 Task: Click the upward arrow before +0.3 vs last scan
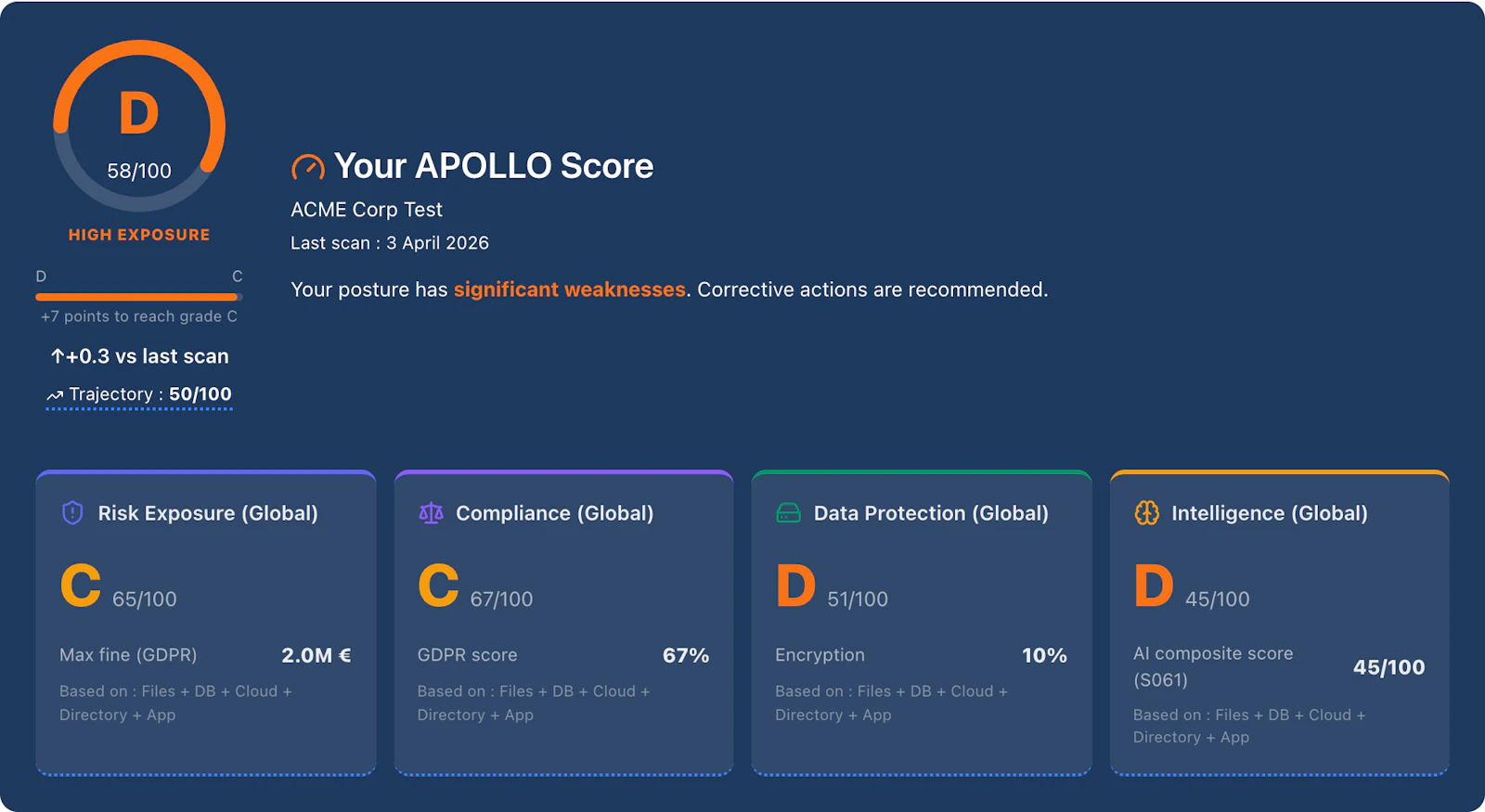pyautogui.click(x=58, y=355)
